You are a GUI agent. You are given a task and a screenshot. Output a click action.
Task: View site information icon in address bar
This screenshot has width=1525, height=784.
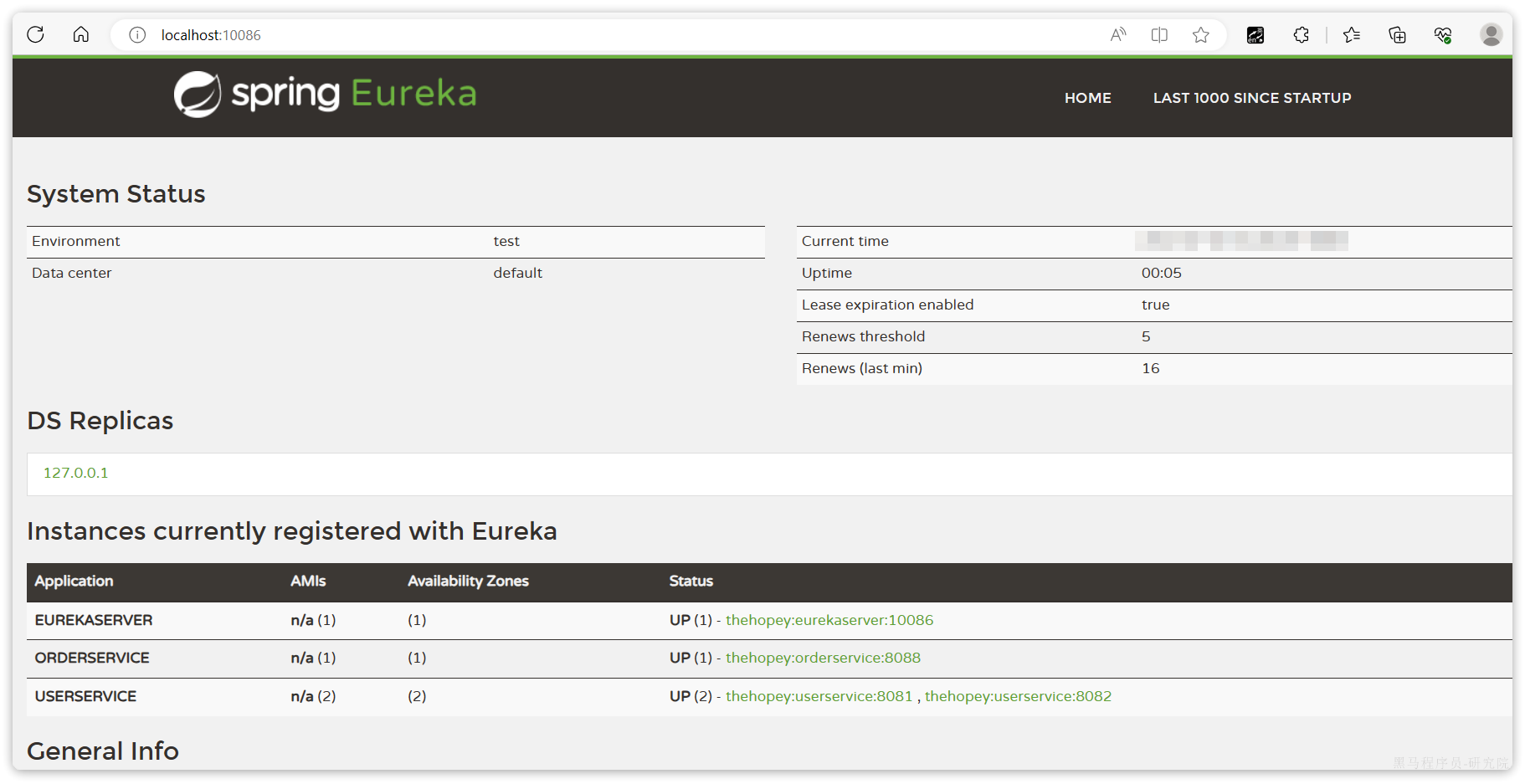(x=137, y=35)
